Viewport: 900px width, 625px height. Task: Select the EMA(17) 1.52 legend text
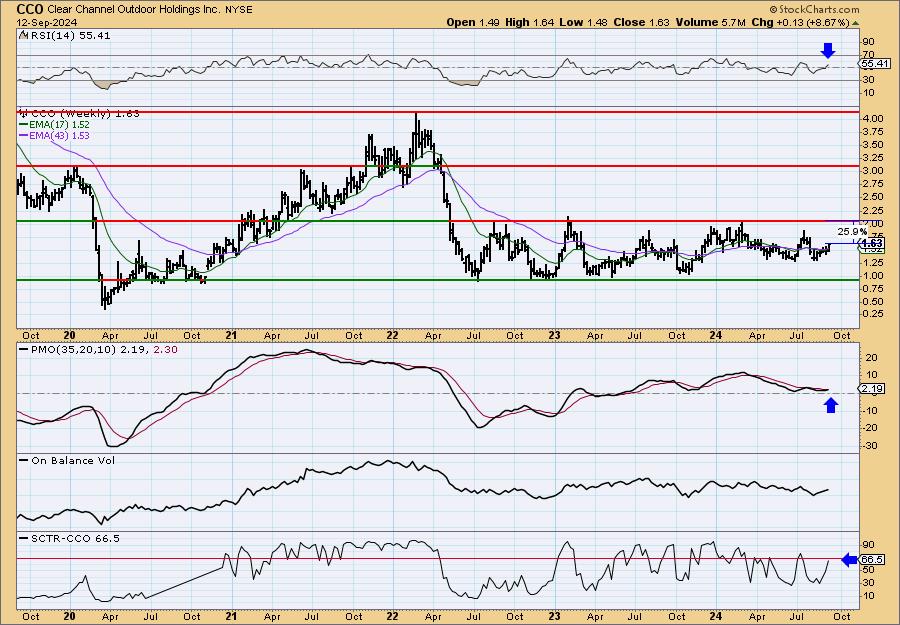59,125
